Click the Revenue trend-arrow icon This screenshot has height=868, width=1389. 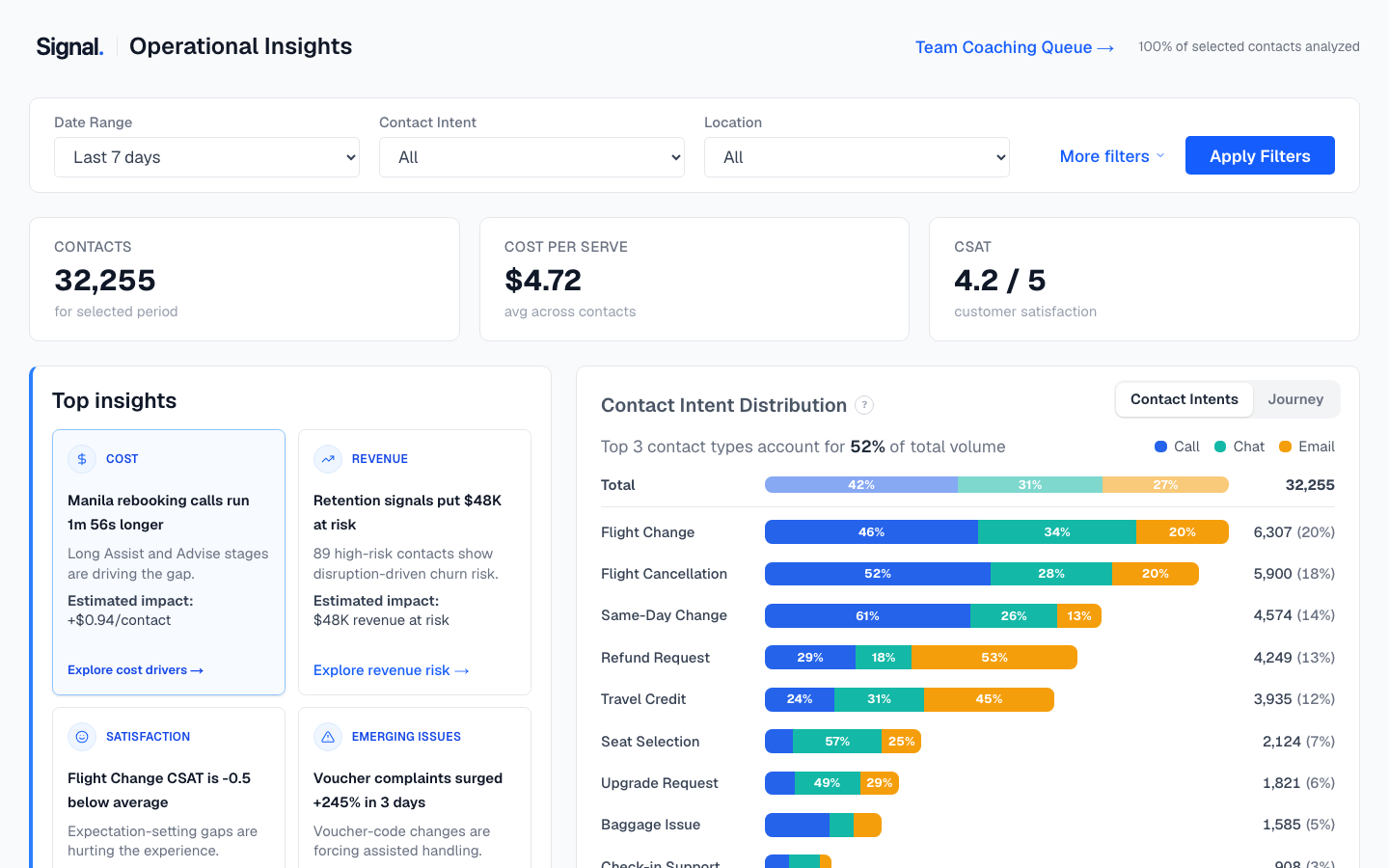click(x=328, y=459)
